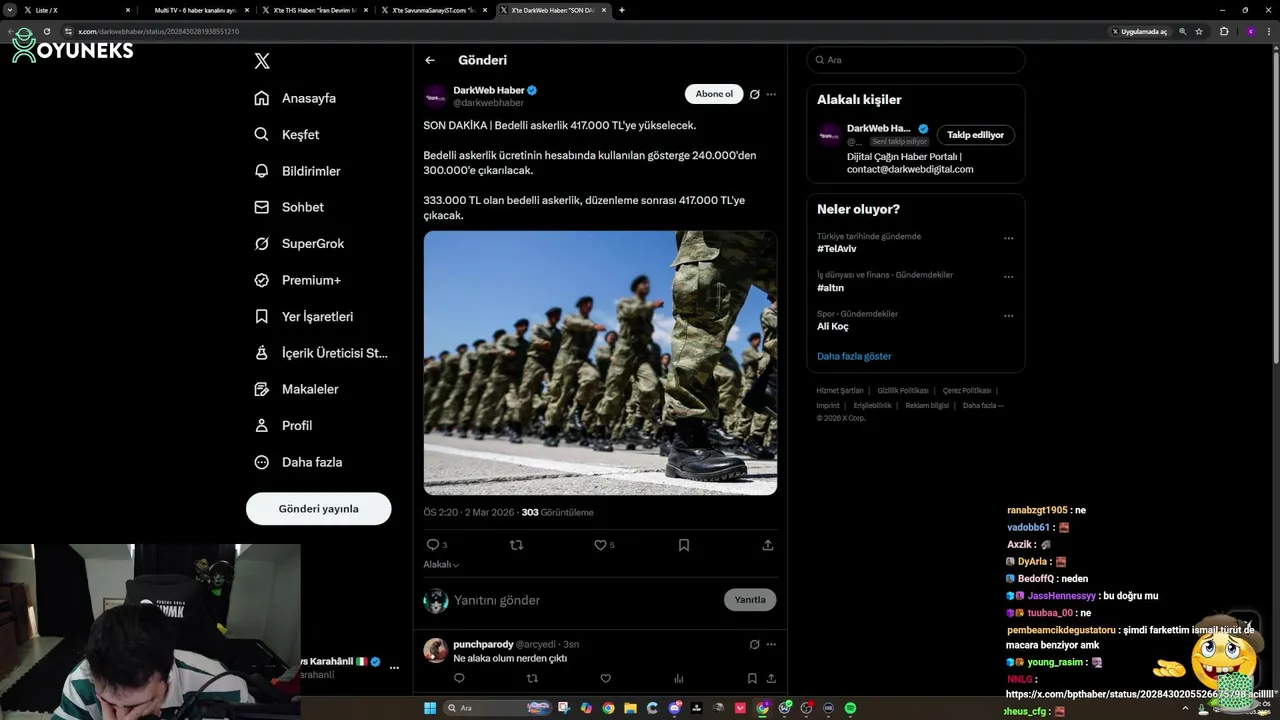Like punchparody's reply

pyautogui.click(x=605, y=678)
